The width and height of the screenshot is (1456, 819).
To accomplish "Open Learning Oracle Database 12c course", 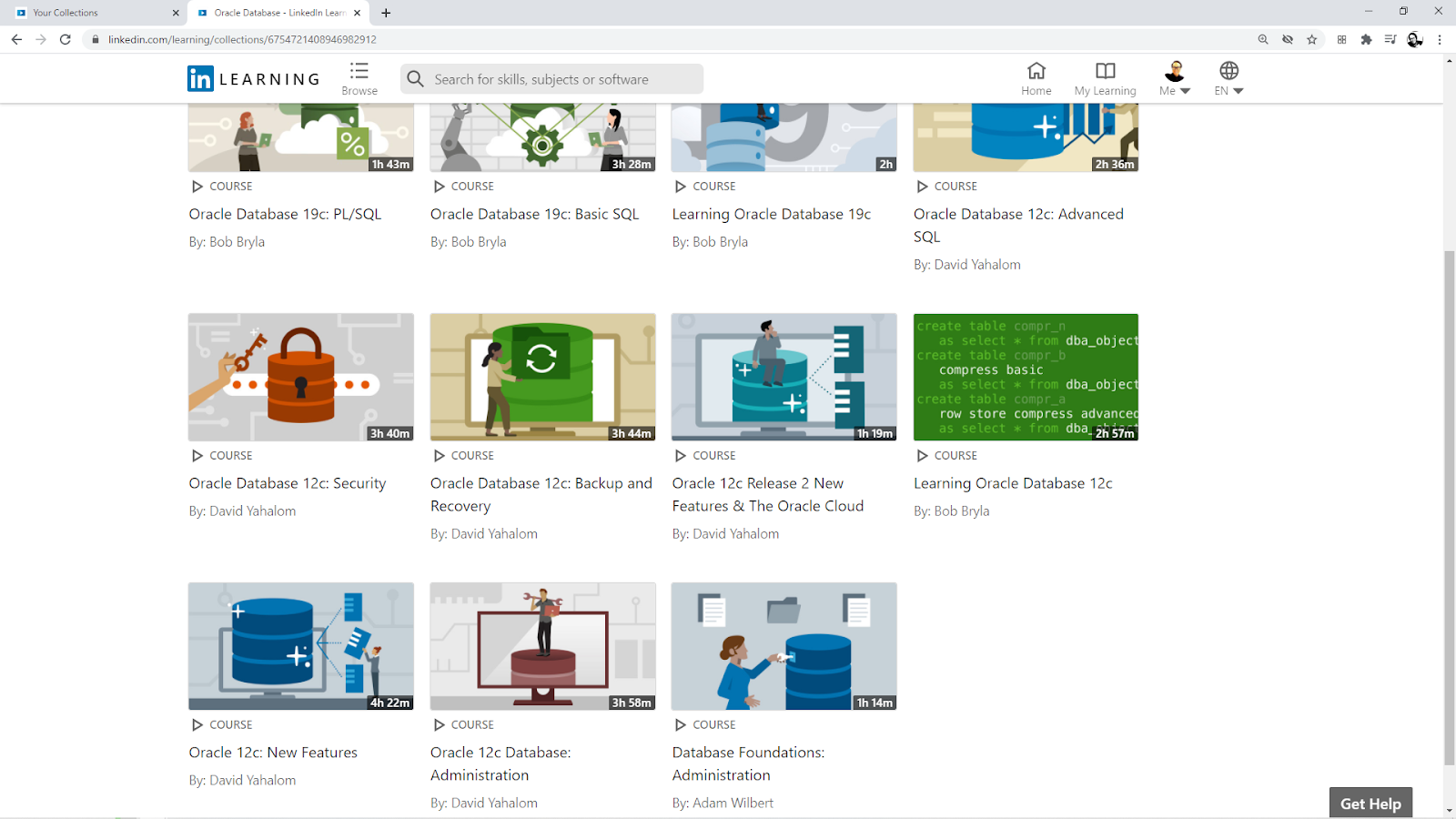I will (1013, 483).
